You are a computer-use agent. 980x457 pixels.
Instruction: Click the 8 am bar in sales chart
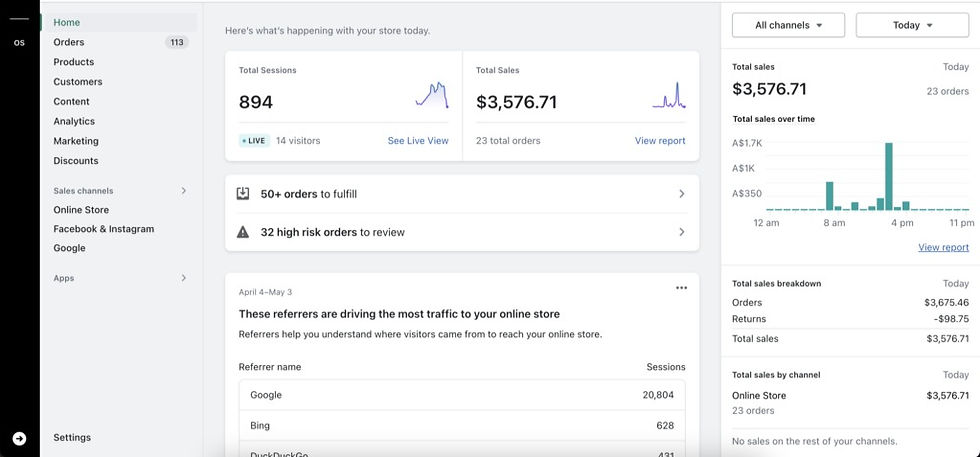click(x=830, y=196)
